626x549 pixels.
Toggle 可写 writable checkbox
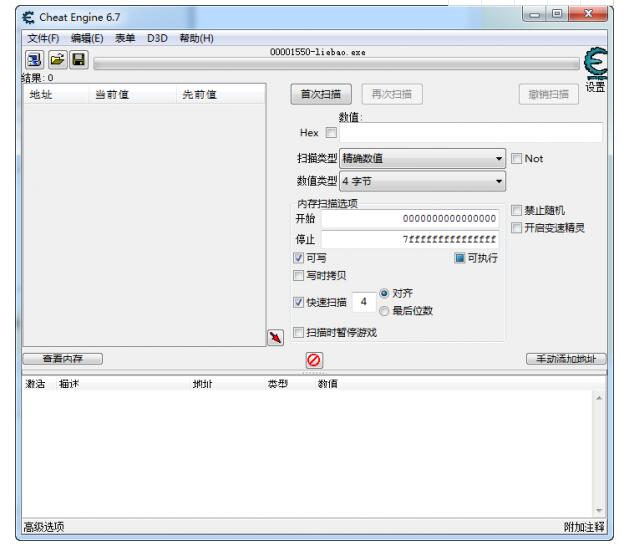coord(298,258)
